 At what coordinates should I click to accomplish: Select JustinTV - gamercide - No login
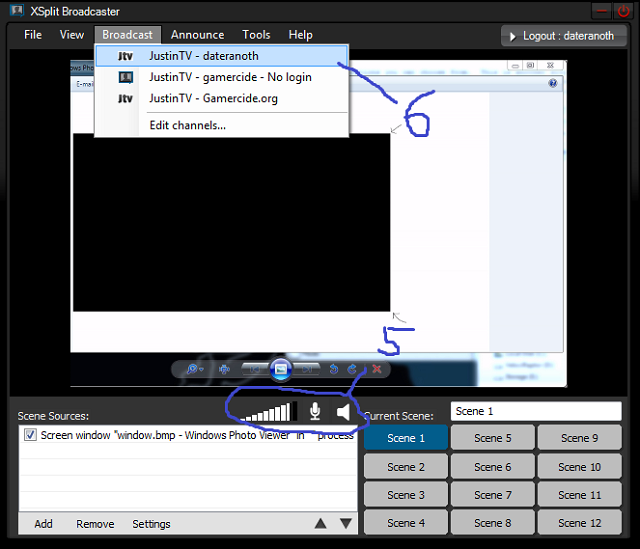pyautogui.click(x=222, y=77)
